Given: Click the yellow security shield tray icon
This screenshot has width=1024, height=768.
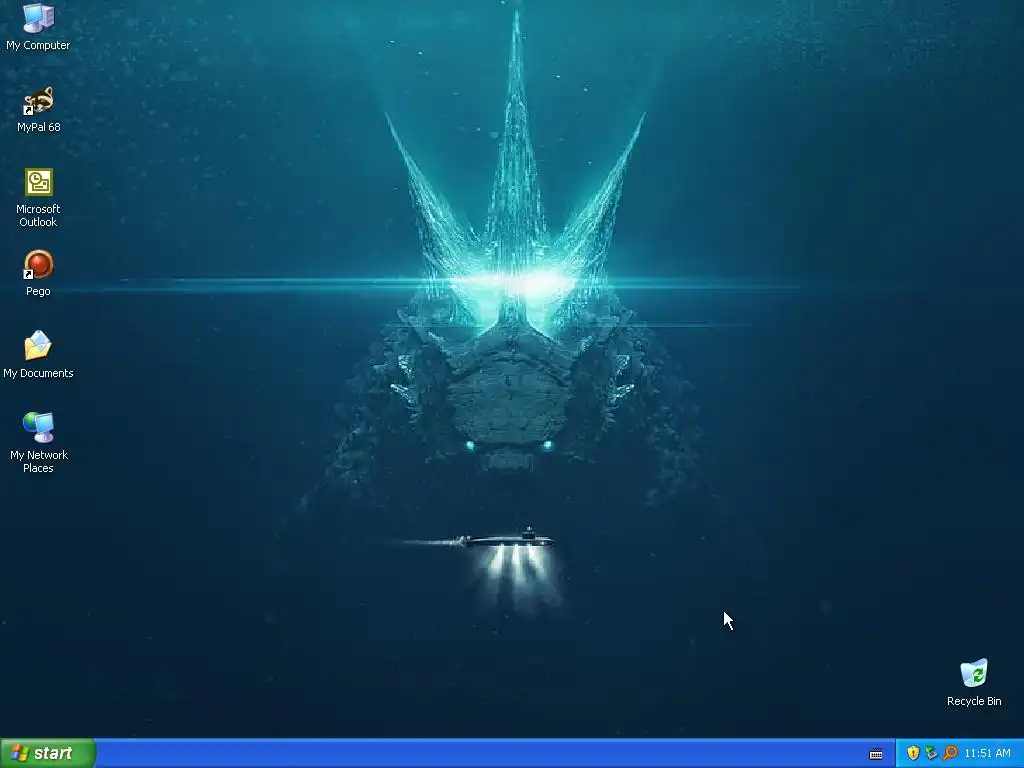Looking at the screenshot, I should click(x=913, y=753).
